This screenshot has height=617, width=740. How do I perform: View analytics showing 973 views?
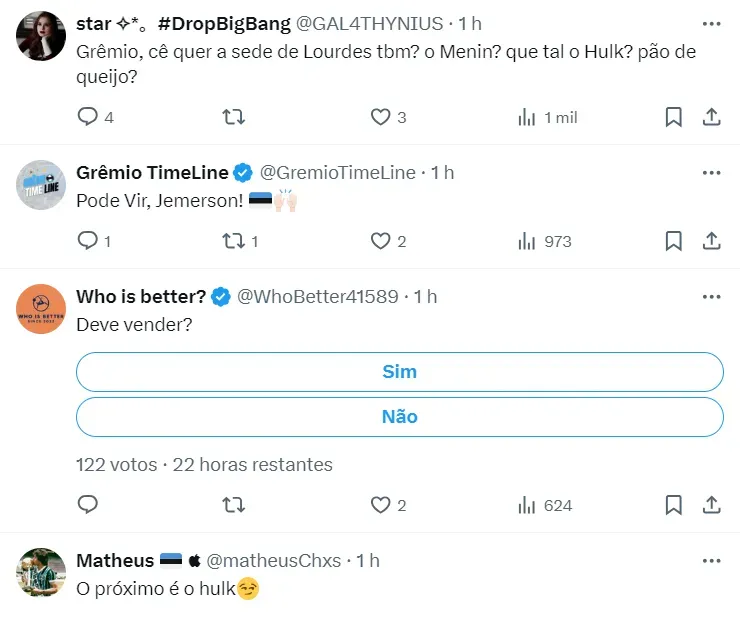[545, 241]
